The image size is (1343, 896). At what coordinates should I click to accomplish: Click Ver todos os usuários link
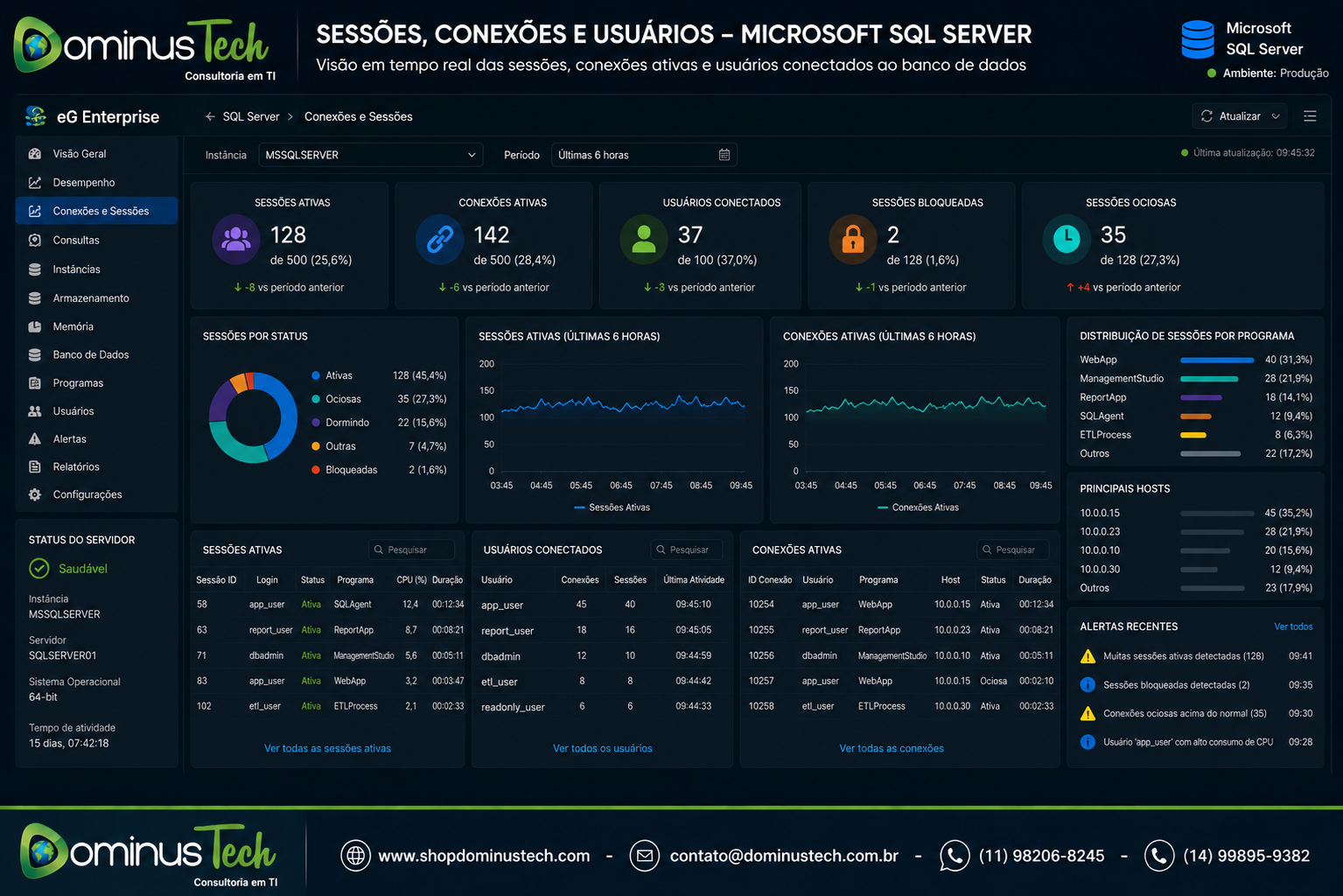click(x=603, y=748)
